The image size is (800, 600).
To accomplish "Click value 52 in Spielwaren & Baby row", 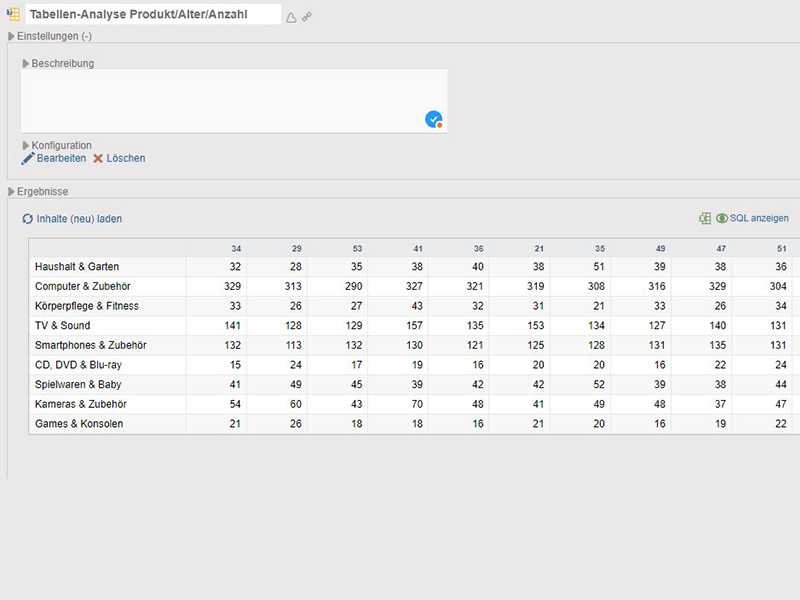I will click(x=599, y=384).
